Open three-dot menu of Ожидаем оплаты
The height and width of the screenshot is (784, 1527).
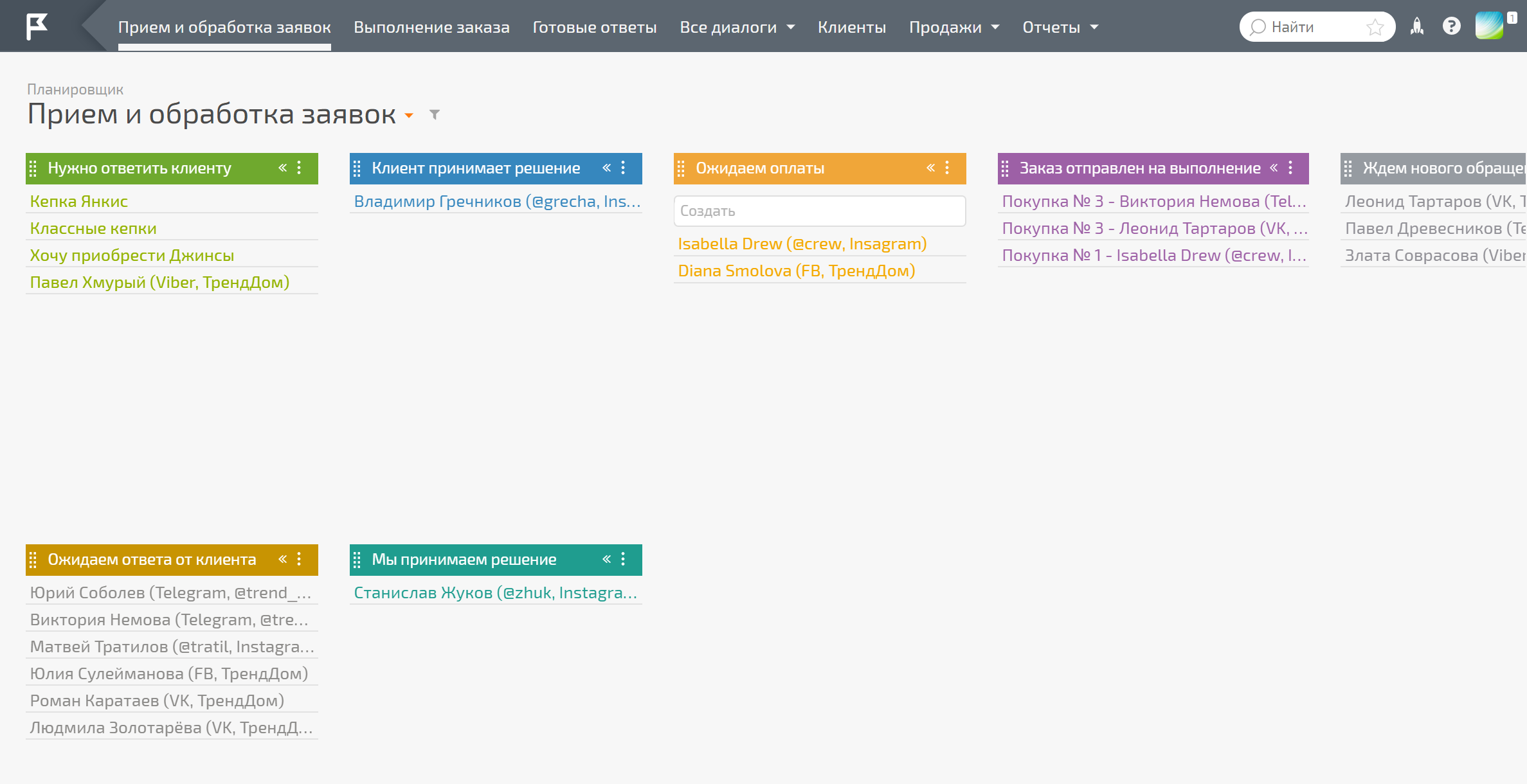pos(947,168)
